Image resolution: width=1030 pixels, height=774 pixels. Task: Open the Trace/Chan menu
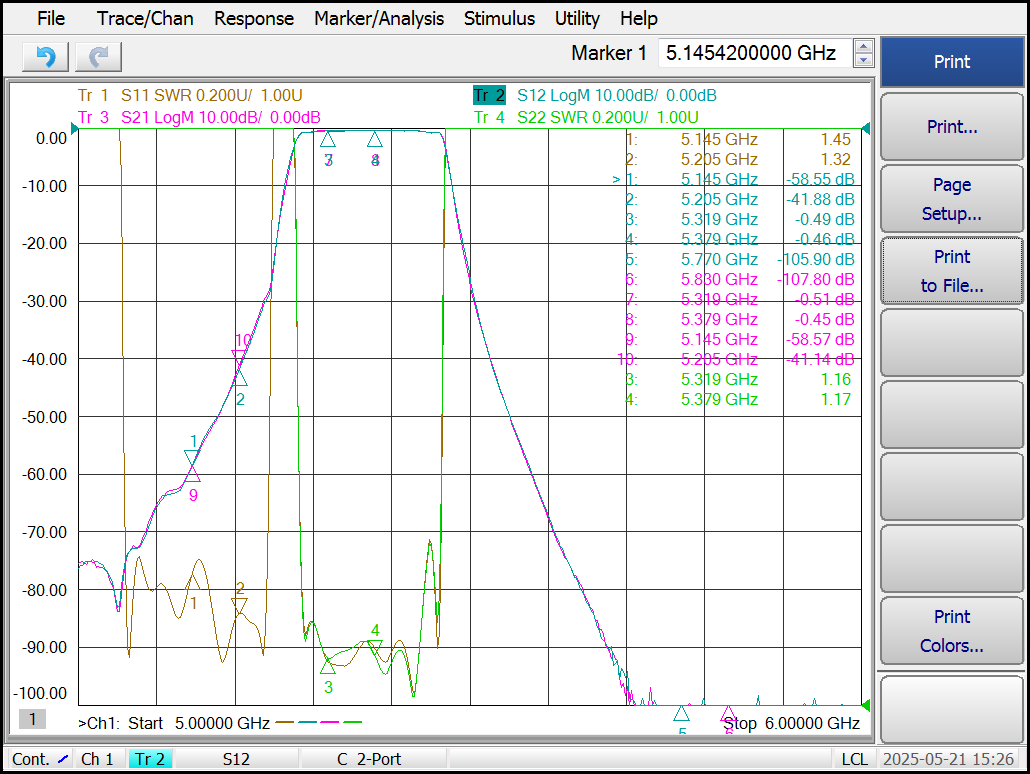[x=145, y=18]
